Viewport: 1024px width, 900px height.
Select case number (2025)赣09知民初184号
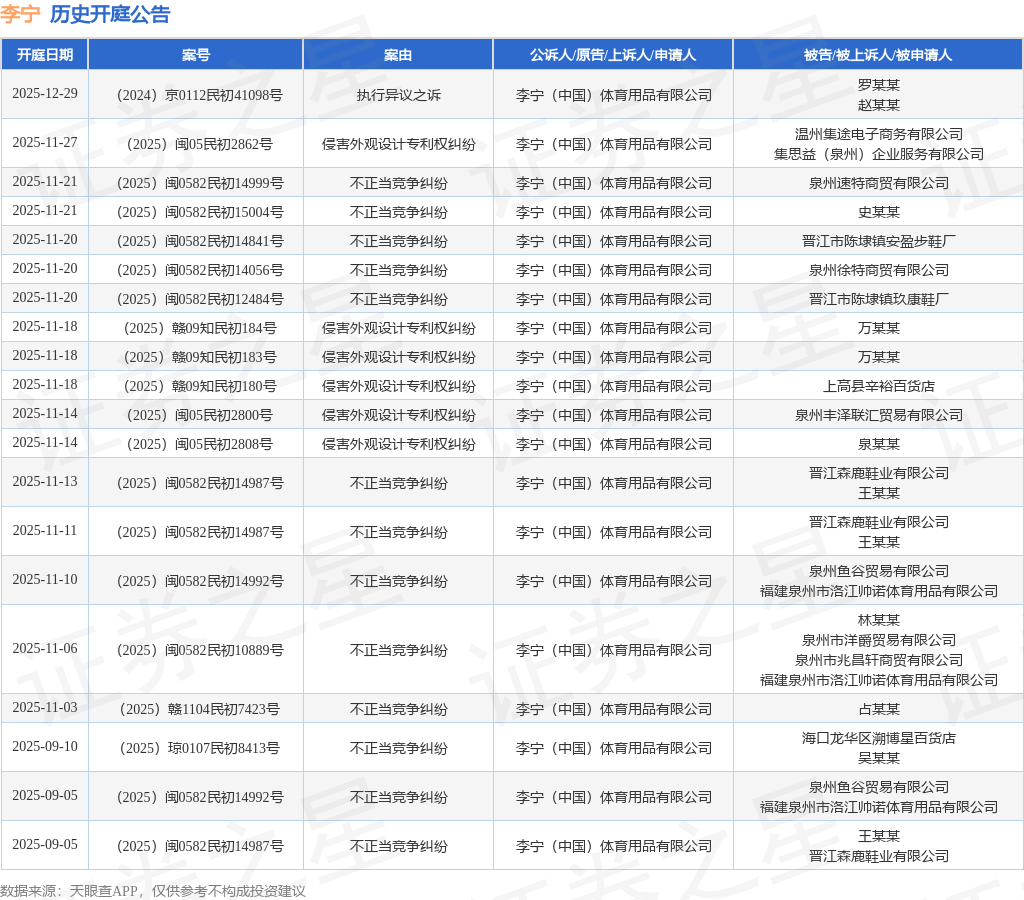pos(199,329)
